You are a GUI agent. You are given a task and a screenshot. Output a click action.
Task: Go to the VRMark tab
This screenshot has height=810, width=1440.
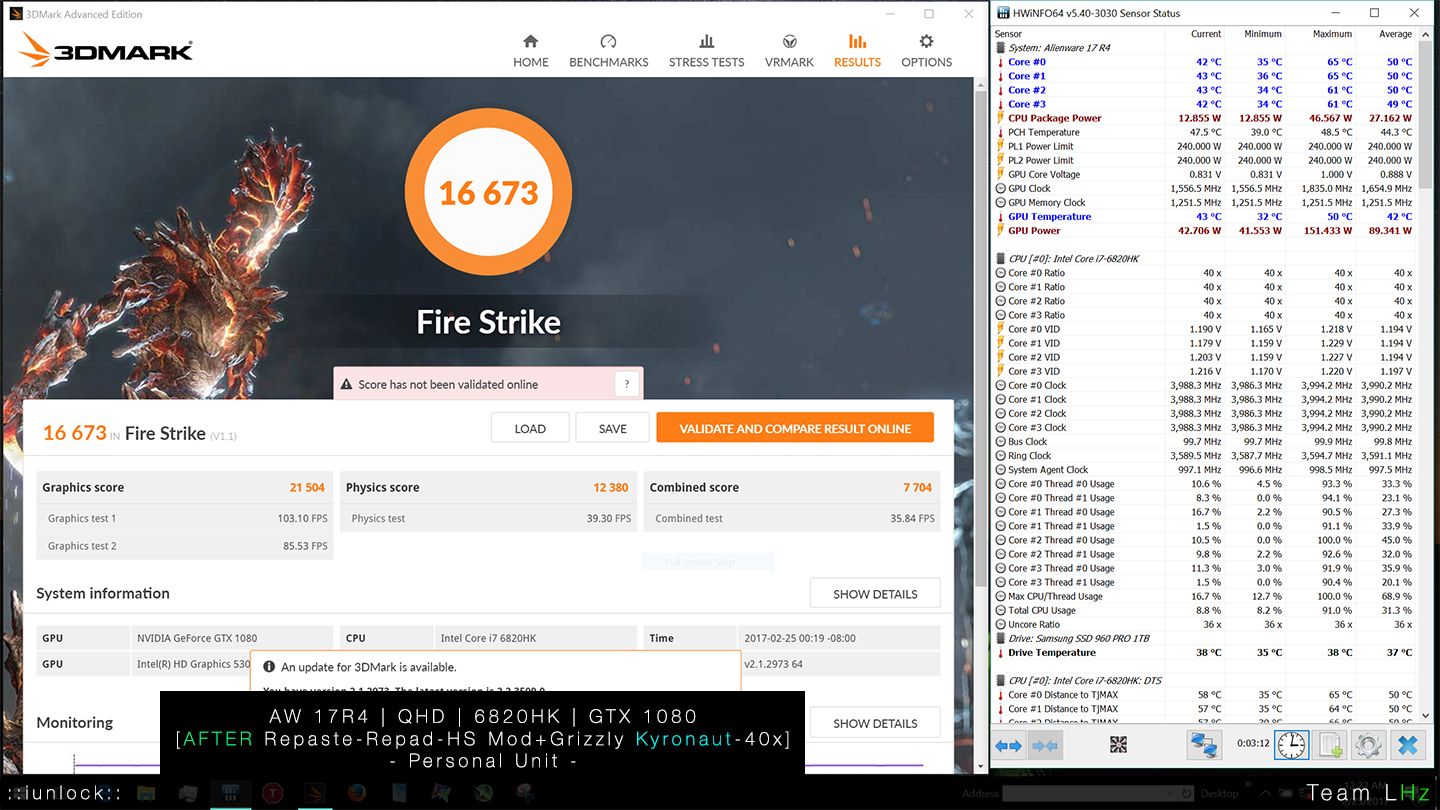[x=789, y=50]
